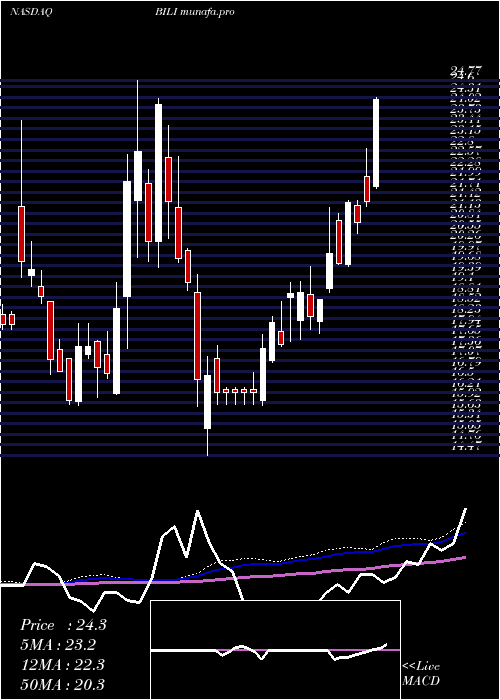The width and height of the screenshot is (500, 700).
Task: Click the <<Live MACD label
Action: [x=421, y=674]
